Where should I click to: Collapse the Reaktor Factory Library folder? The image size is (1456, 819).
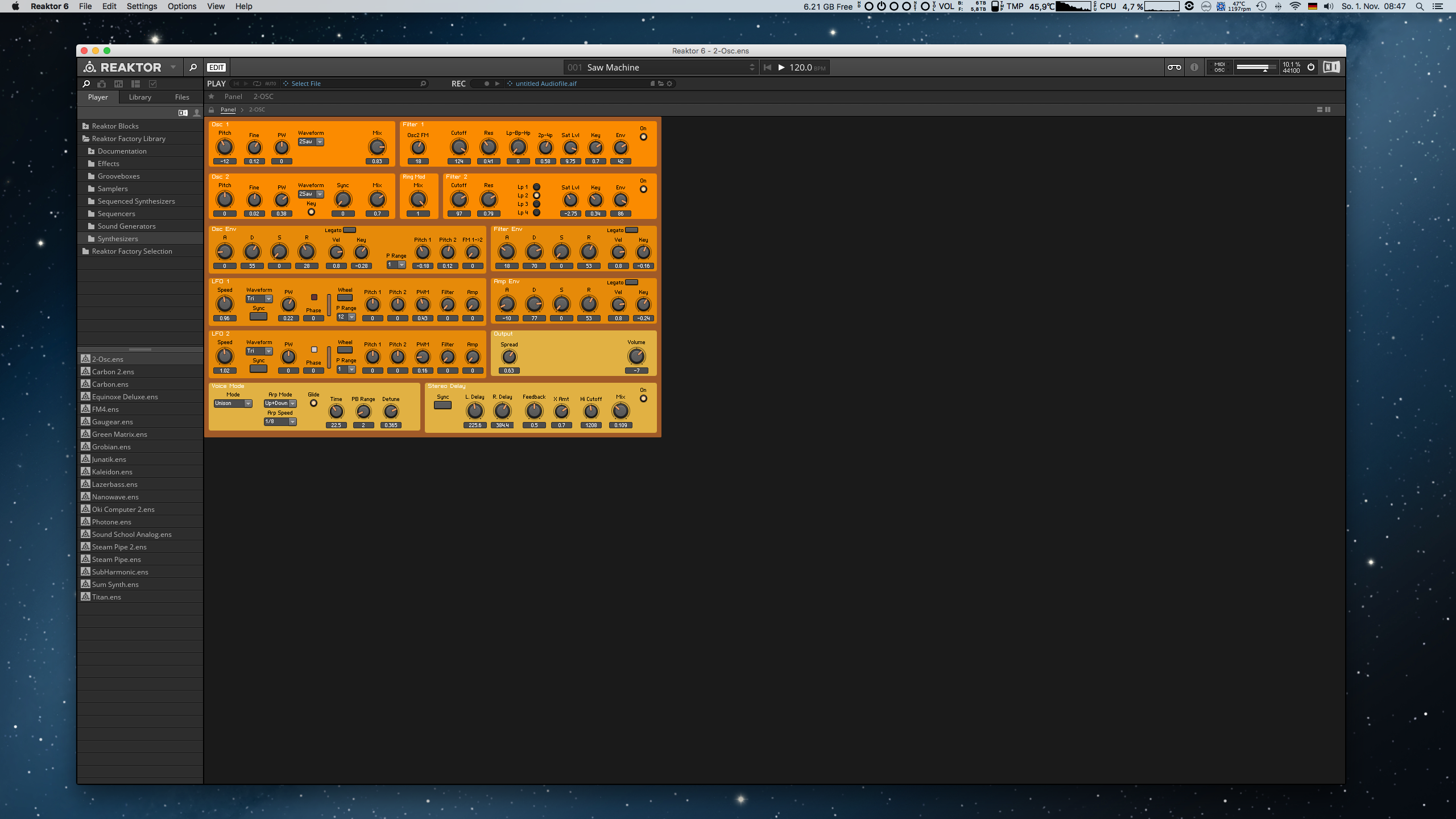click(x=140, y=139)
